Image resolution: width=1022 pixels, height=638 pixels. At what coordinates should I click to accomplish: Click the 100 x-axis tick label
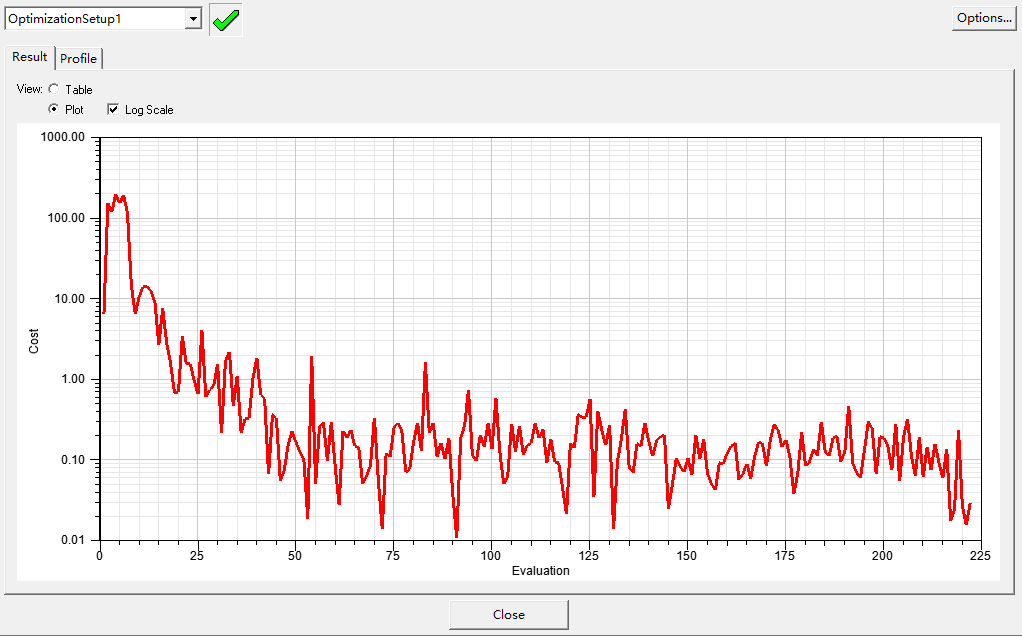(x=491, y=556)
